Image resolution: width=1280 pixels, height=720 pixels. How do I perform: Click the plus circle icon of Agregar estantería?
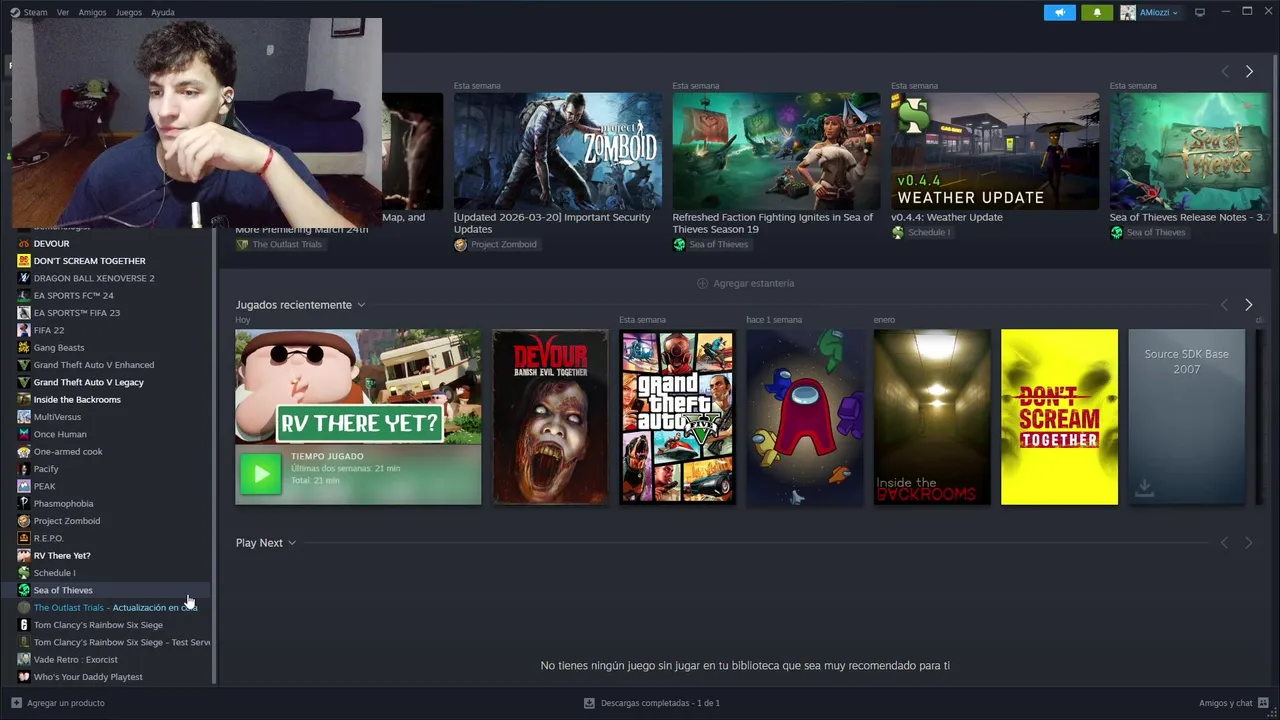(702, 284)
